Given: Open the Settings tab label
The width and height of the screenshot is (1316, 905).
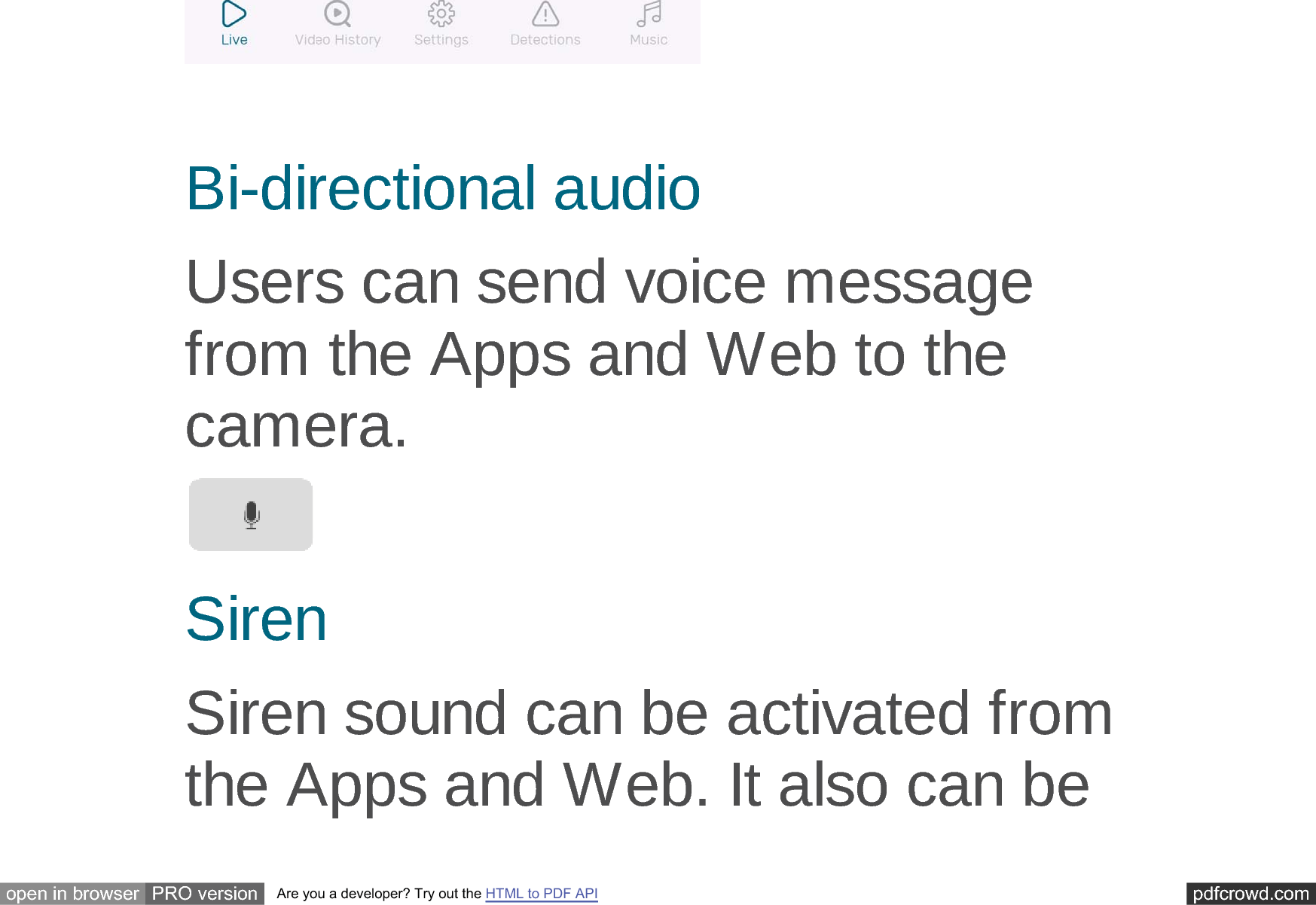Looking at the screenshot, I should 441,40.
